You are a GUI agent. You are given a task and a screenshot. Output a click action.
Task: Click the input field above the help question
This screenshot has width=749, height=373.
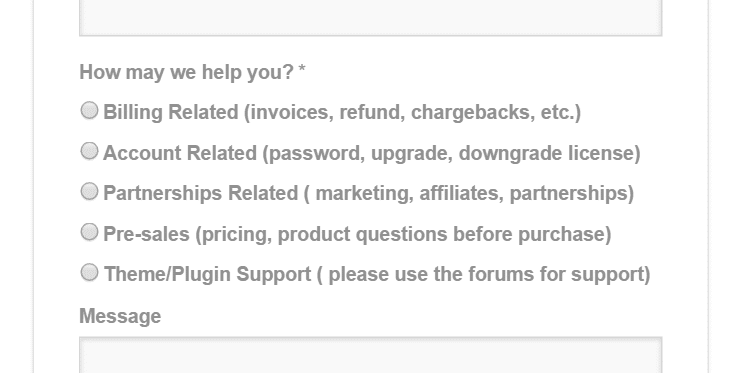tap(371, 18)
